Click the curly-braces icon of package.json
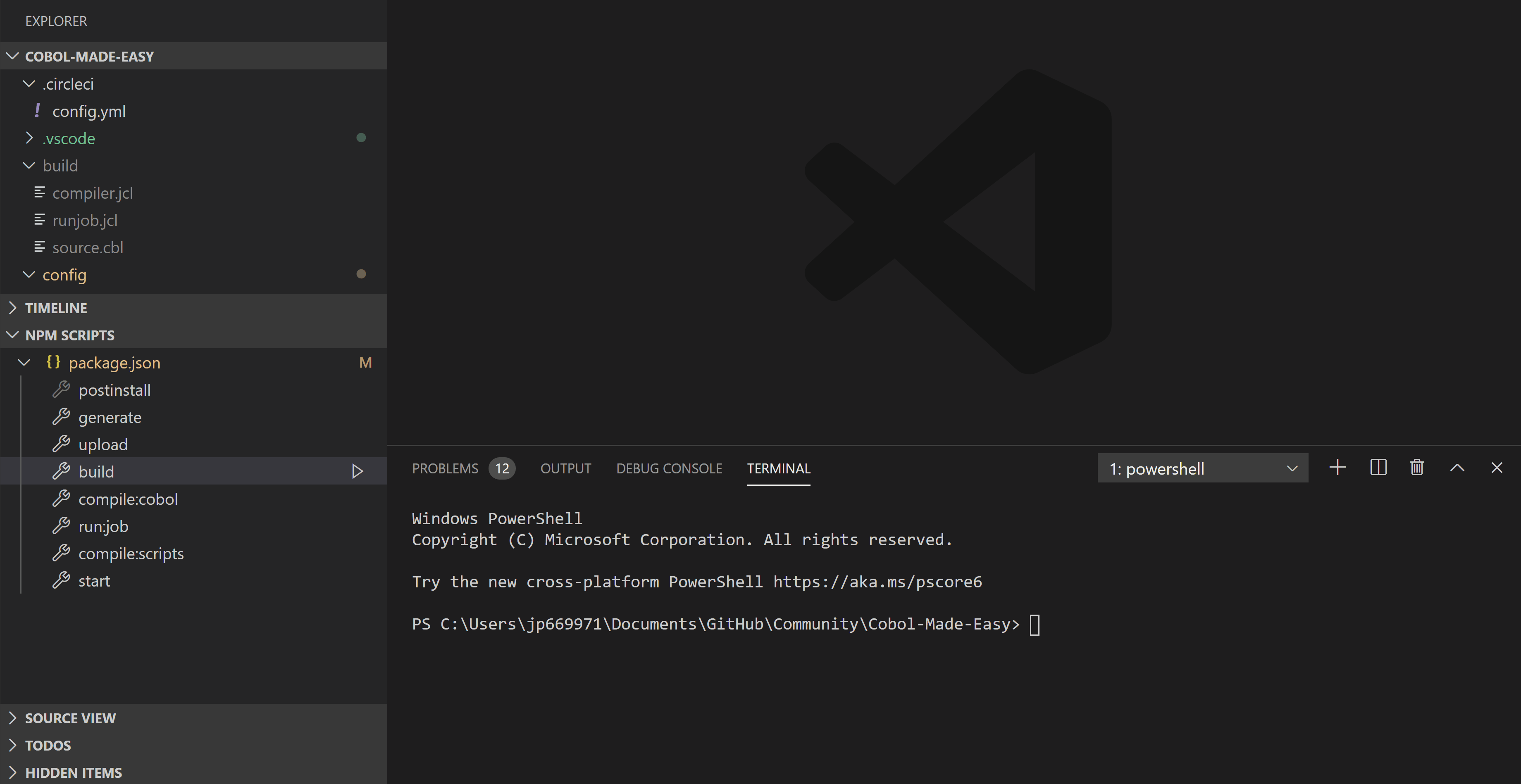 [52, 362]
